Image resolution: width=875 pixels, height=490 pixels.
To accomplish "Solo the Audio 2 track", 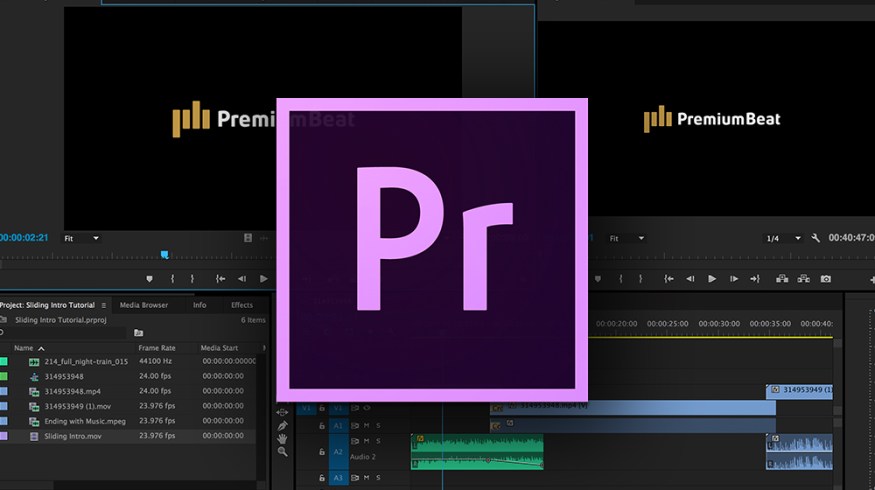I will coord(378,441).
